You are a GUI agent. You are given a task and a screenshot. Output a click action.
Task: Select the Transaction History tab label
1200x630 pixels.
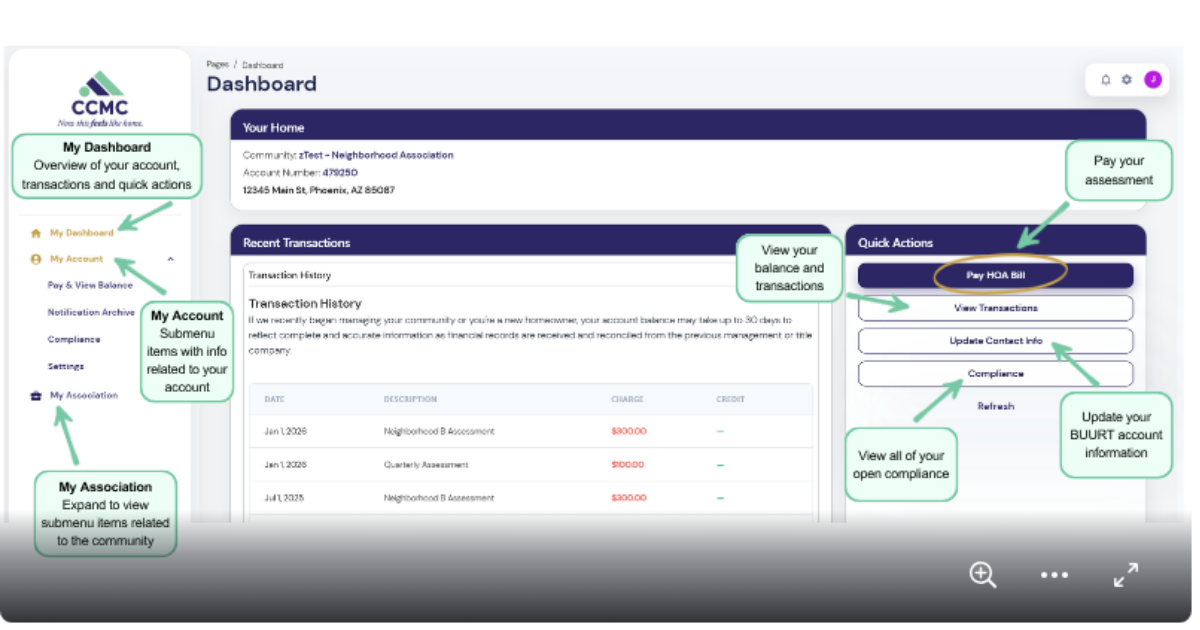(x=289, y=275)
